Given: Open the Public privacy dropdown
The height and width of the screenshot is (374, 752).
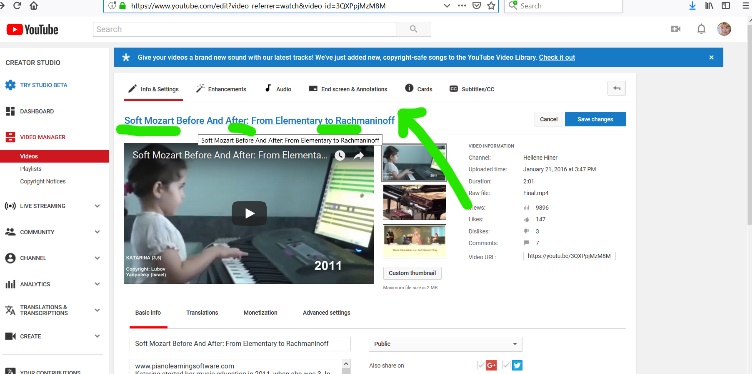Looking at the screenshot, I should coord(446,344).
